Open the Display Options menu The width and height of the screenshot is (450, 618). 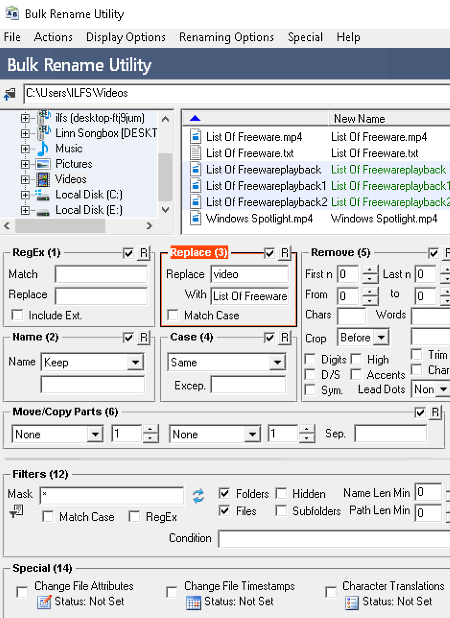coord(126,37)
